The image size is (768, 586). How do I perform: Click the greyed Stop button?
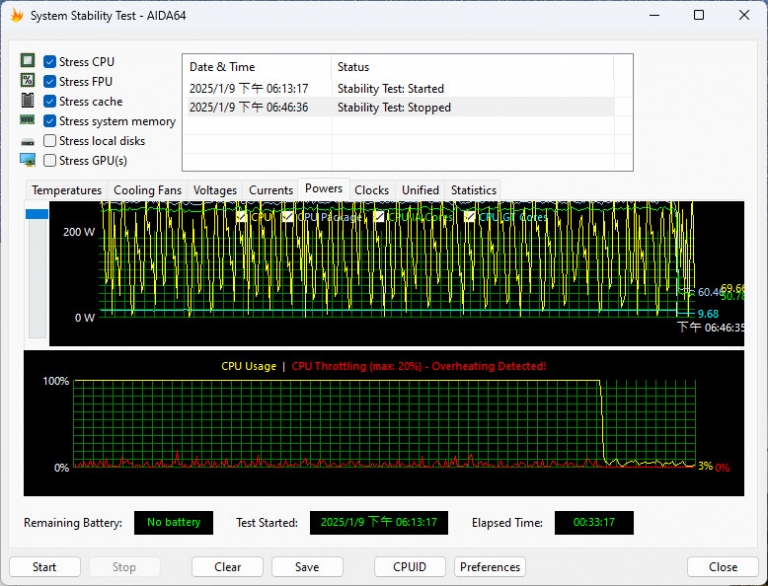(x=124, y=567)
